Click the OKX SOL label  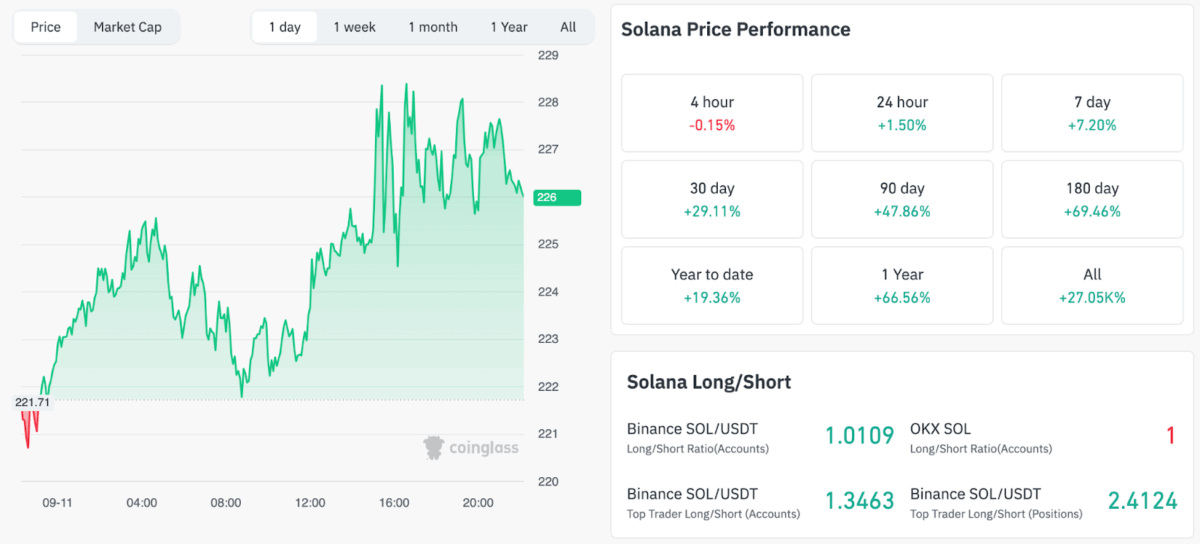(x=940, y=429)
